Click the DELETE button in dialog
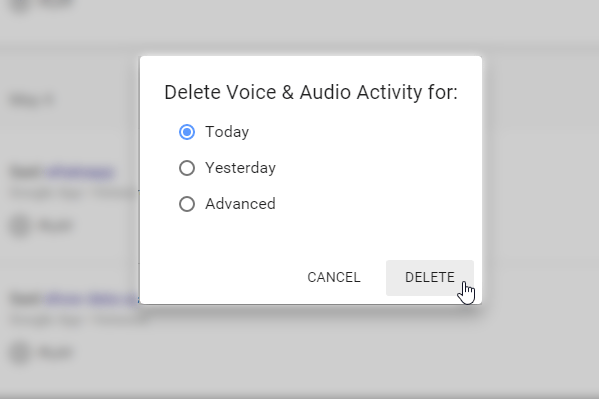The image size is (599, 399). pos(430,277)
